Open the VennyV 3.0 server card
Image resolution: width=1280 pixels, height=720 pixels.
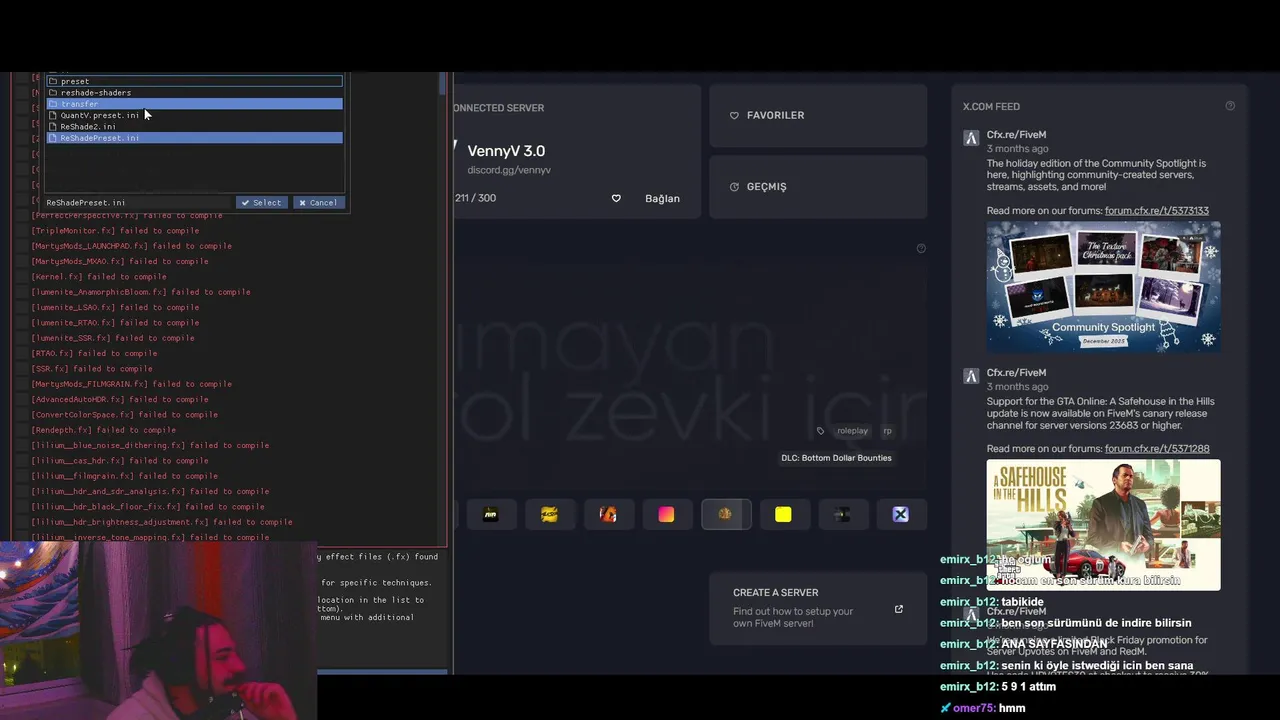(x=576, y=151)
